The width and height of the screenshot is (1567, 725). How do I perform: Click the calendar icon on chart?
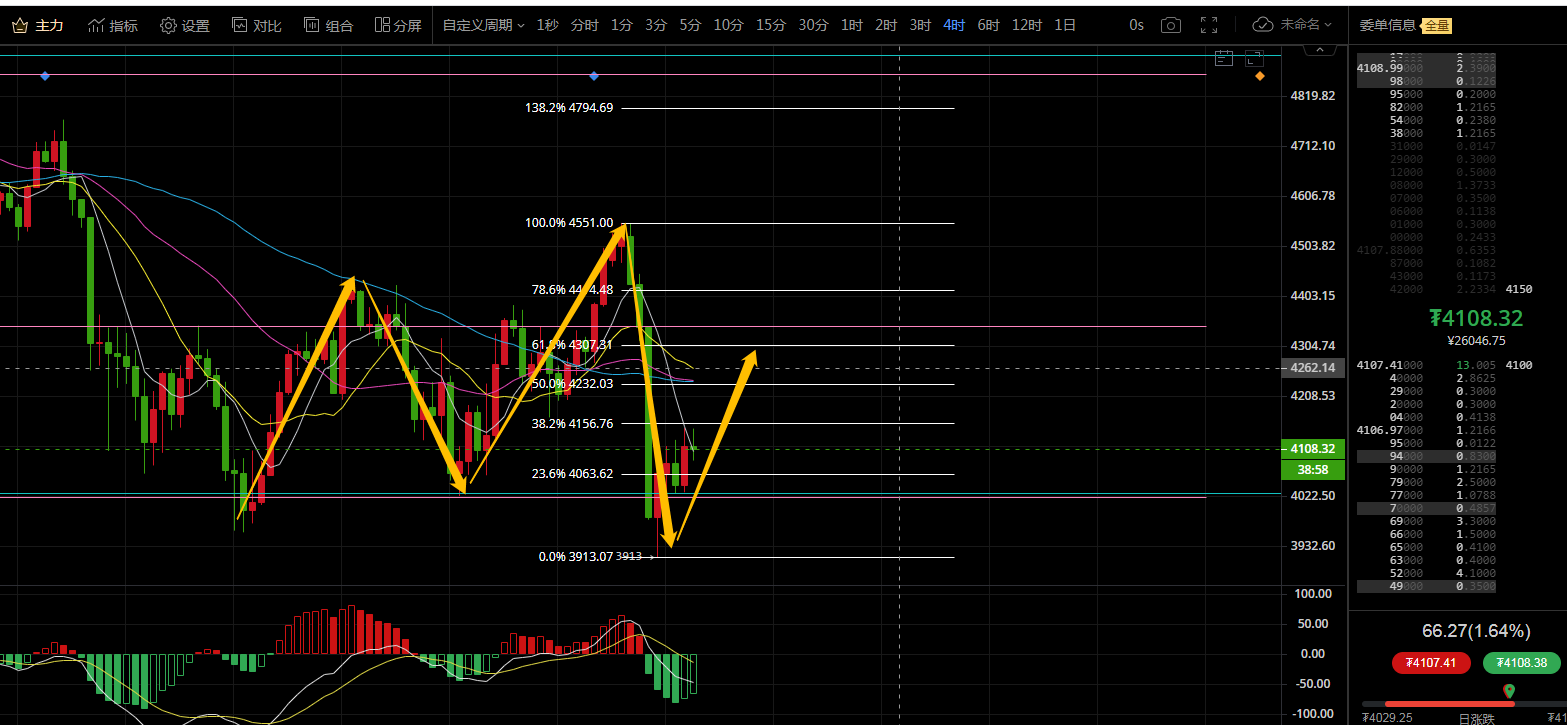point(1224,59)
